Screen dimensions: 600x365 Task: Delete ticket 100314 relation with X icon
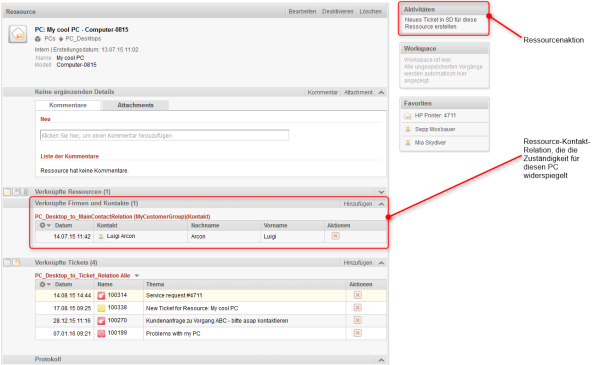click(357, 295)
